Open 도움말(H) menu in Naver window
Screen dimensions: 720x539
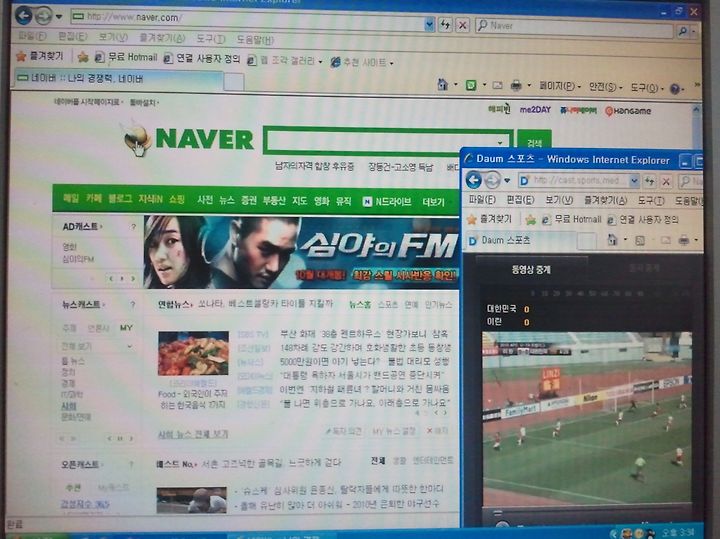coord(255,40)
